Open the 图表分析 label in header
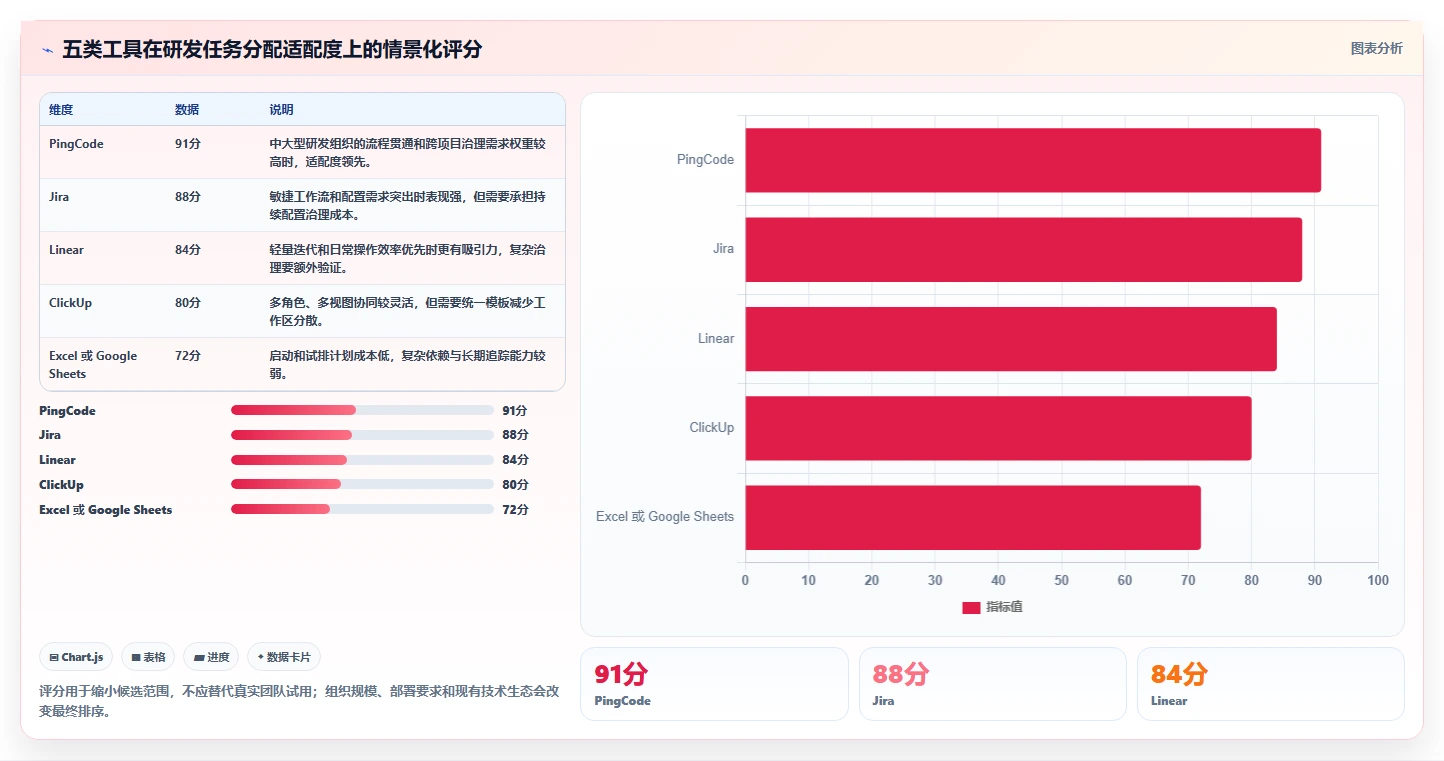The height and width of the screenshot is (761, 1444). pyautogui.click(x=1376, y=48)
